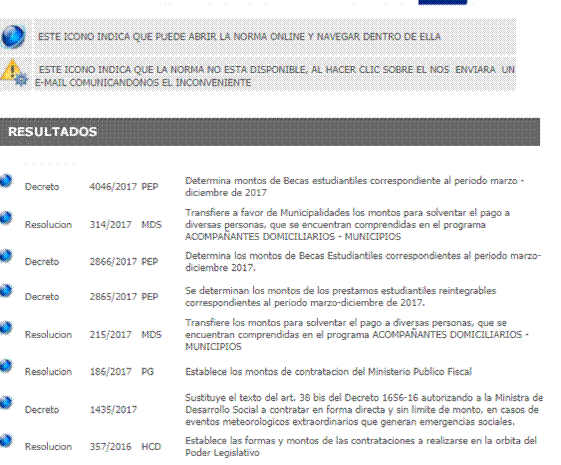Open the Becas estudiantiles 4046/2017 description
This screenshot has width=561, height=465.
[354, 186]
